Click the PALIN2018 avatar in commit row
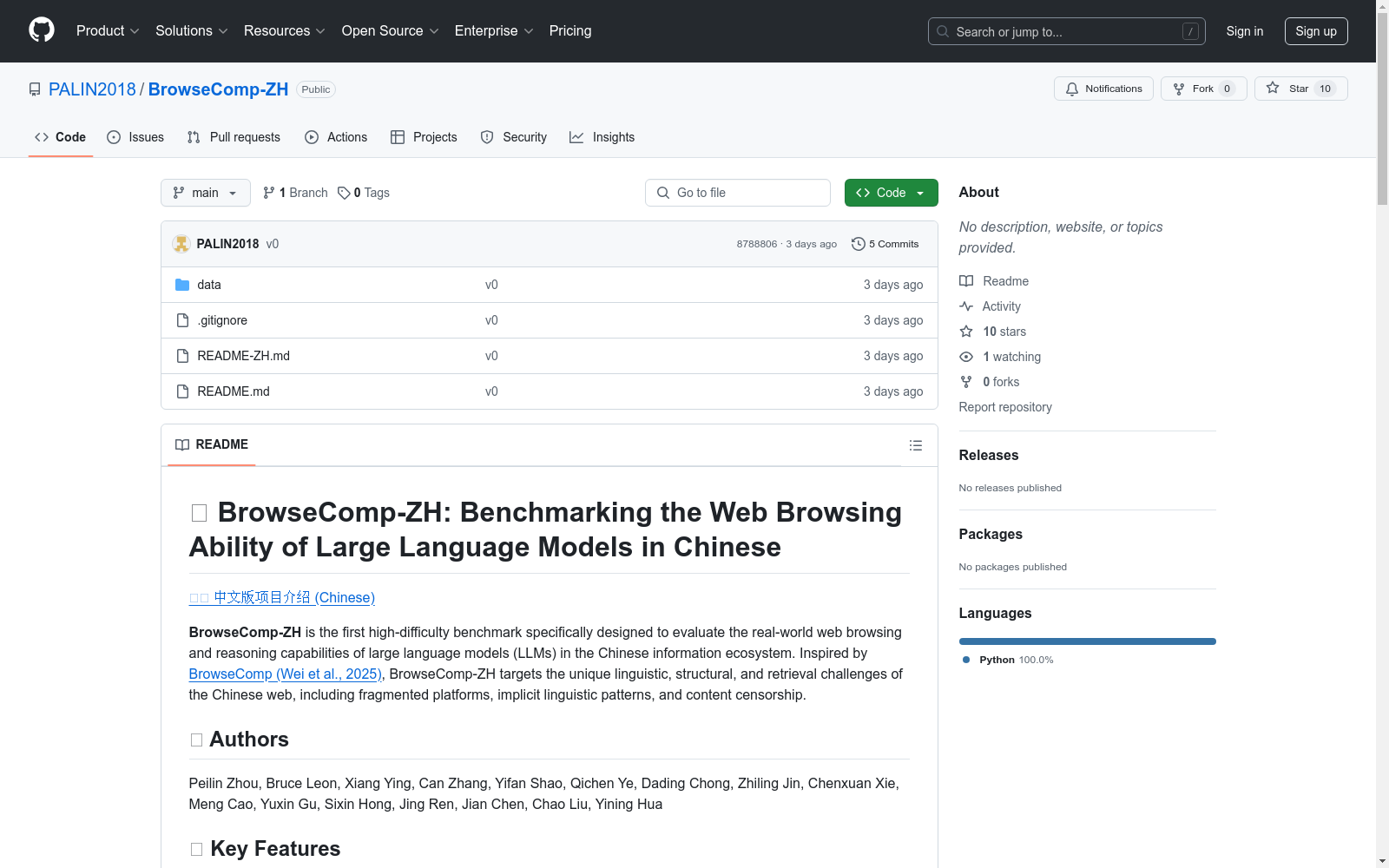This screenshot has width=1389, height=868. pos(181,244)
